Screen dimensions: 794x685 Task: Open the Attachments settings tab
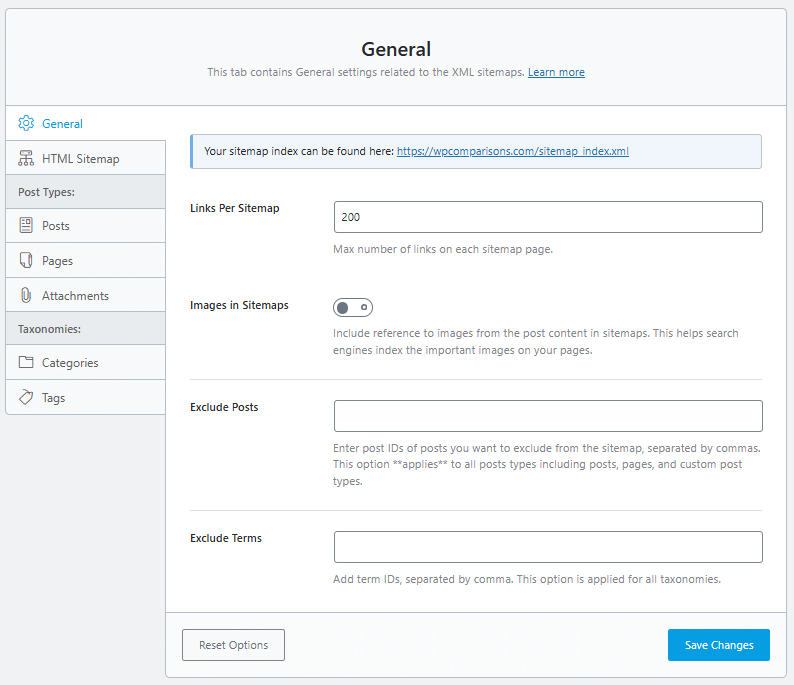[75, 296]
